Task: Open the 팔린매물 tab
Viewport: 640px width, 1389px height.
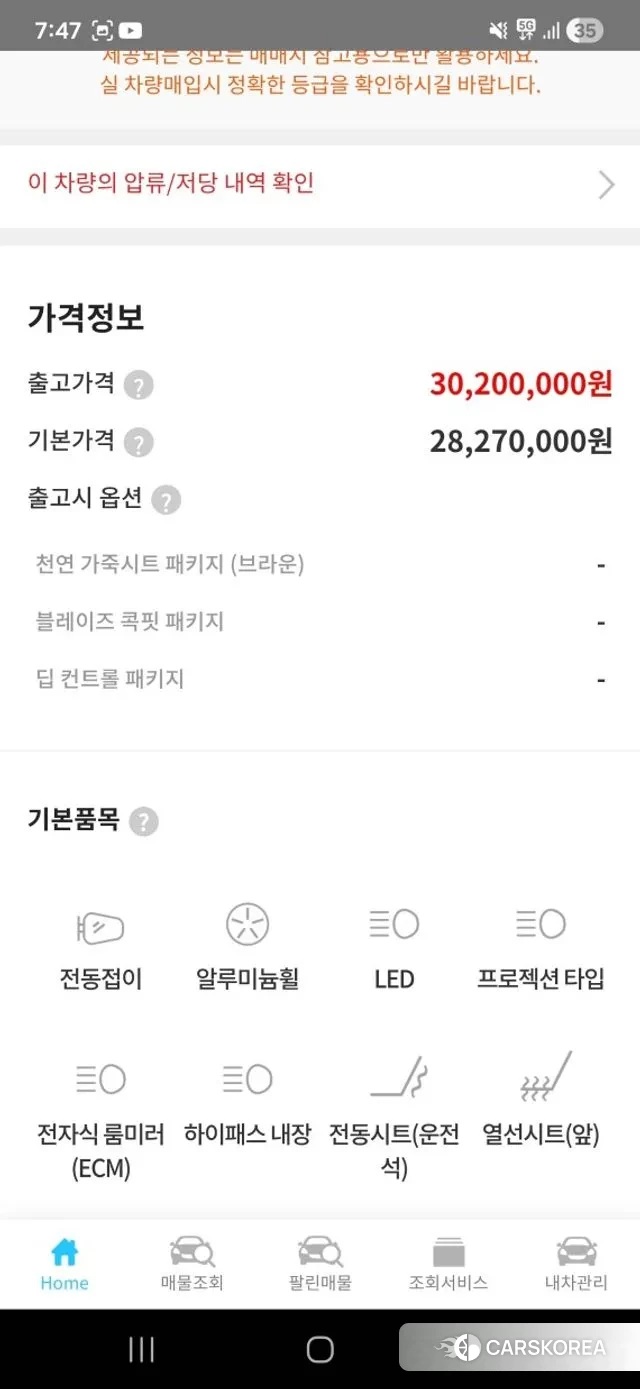Action: tap(320, 1263)
